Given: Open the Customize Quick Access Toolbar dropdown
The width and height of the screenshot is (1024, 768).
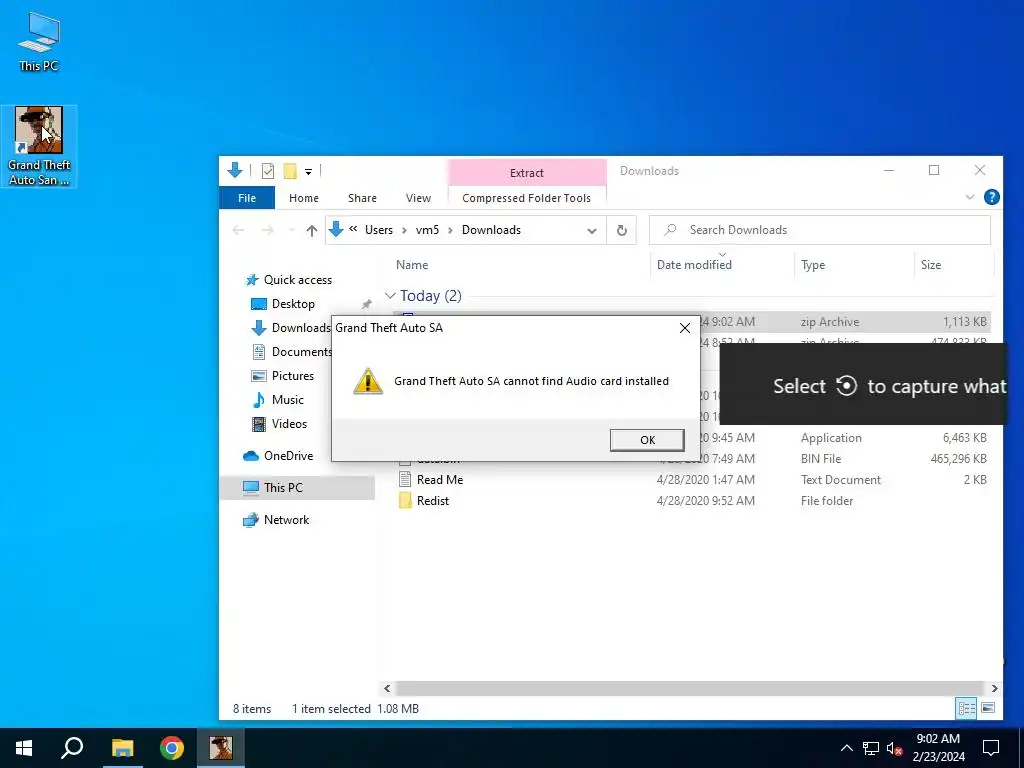Looking at the screenshot, I should (x=308, y=172).
